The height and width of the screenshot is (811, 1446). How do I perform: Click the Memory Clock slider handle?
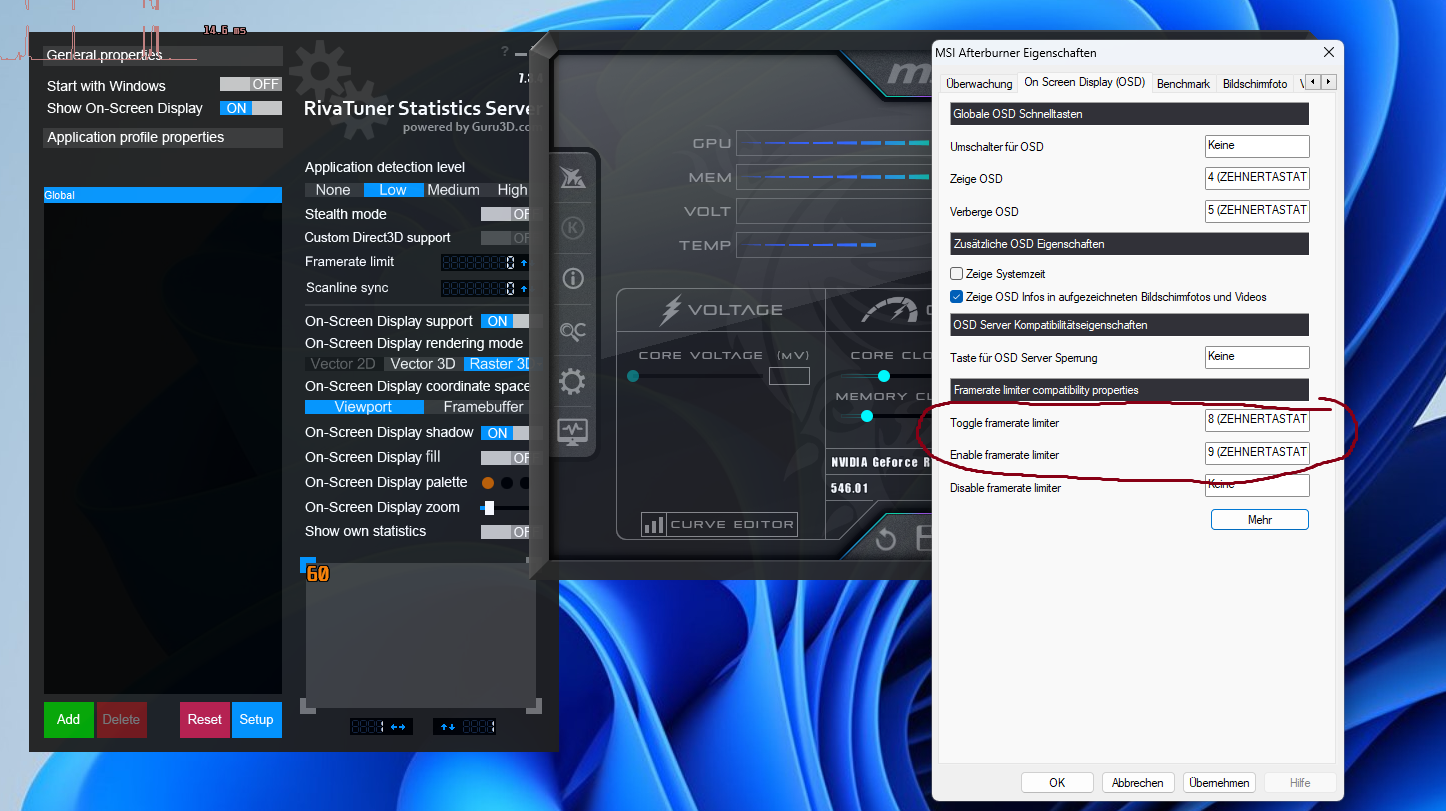(867, 416)
